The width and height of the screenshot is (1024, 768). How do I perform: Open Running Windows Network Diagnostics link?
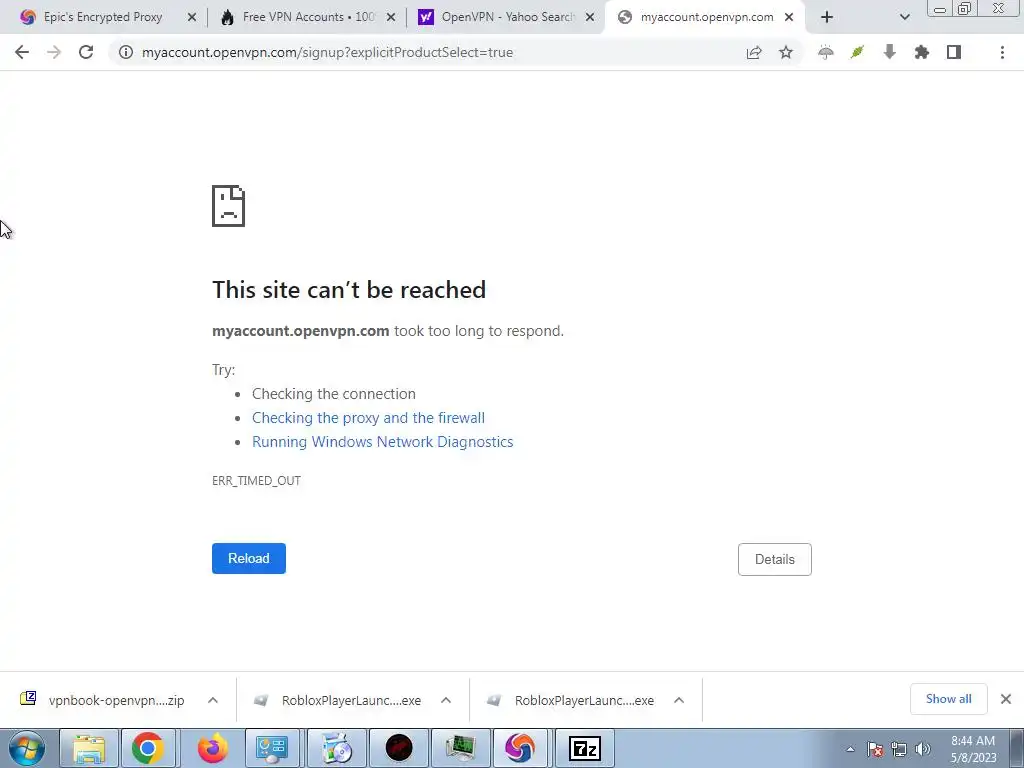coord(383,442)
